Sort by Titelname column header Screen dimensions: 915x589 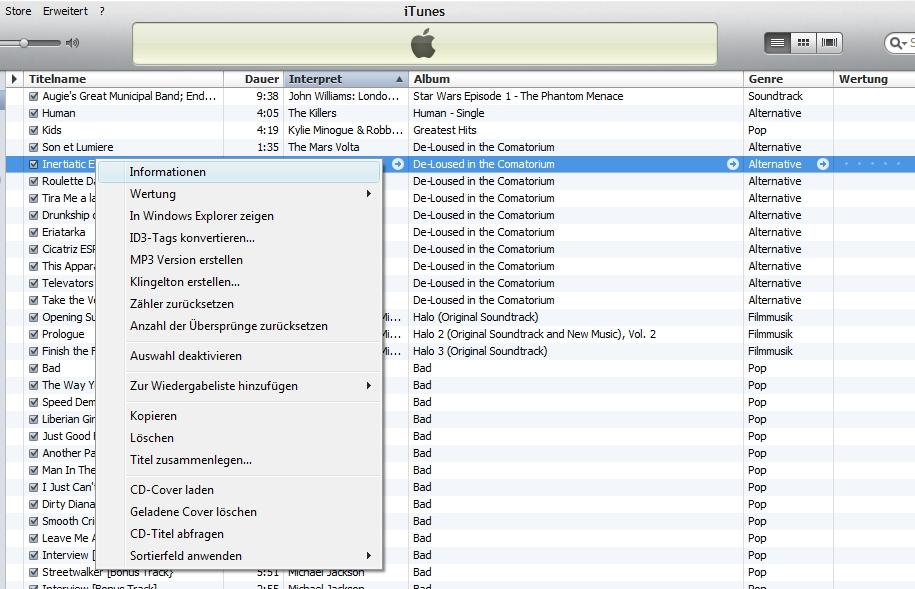(124, 79)
